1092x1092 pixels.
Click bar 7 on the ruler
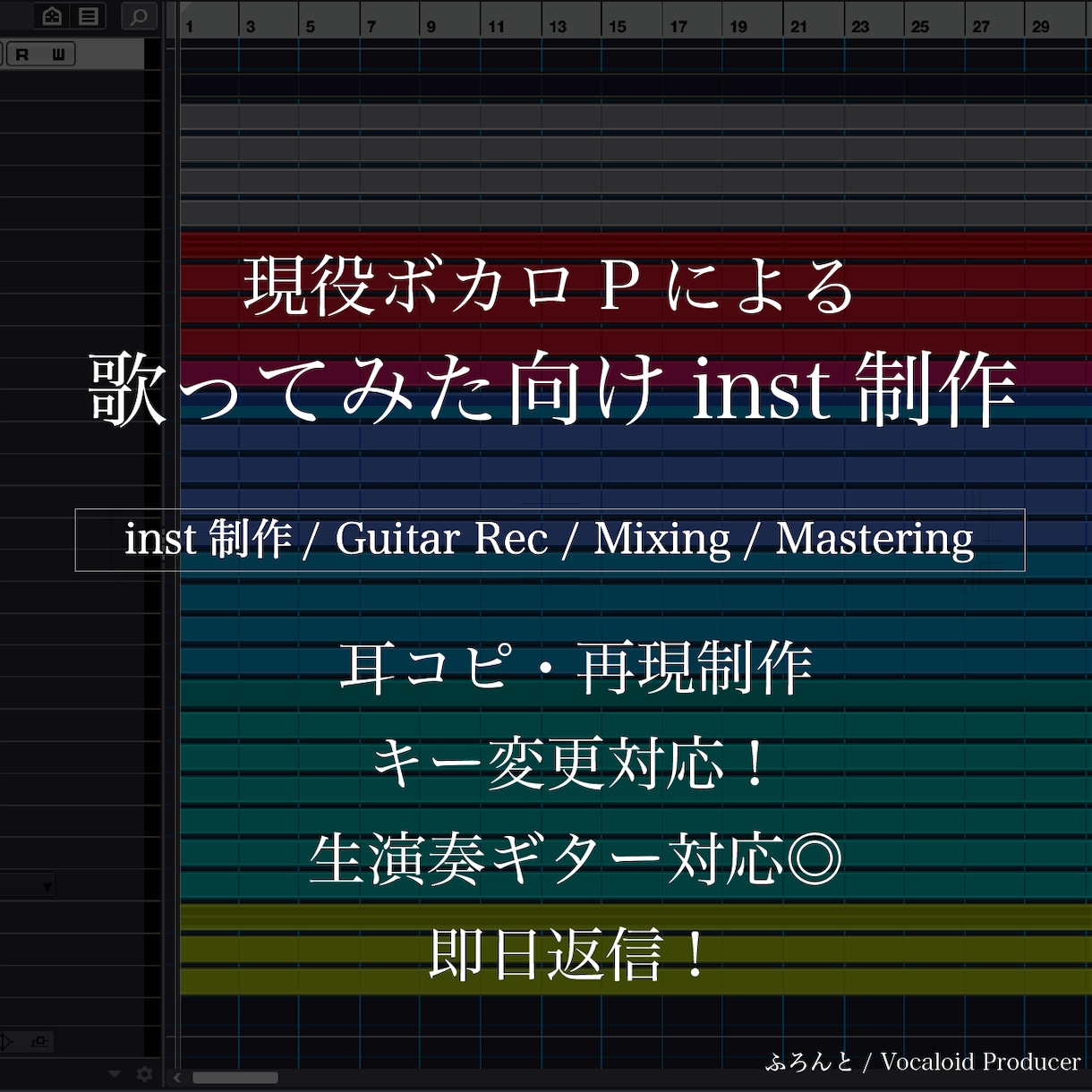(371, 27)
